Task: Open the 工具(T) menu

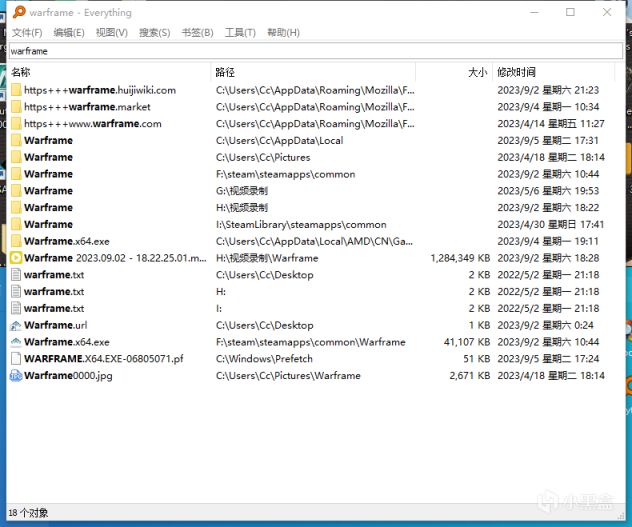Action: [x=240, y=33]
